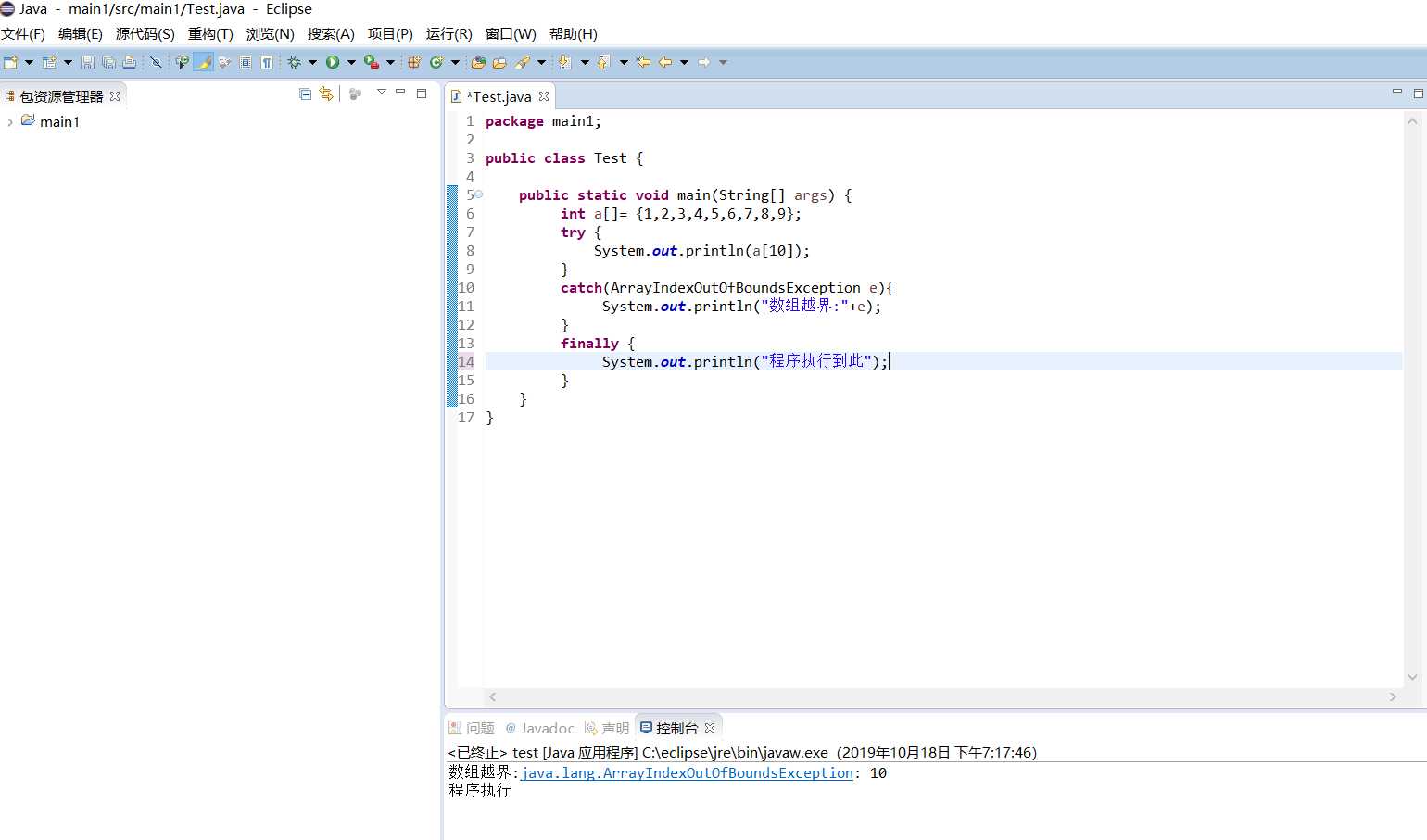The height and width of the screenshot is (840, 1427).
Task: Open the package explorer view menu triangle
Action: [381, 92]
